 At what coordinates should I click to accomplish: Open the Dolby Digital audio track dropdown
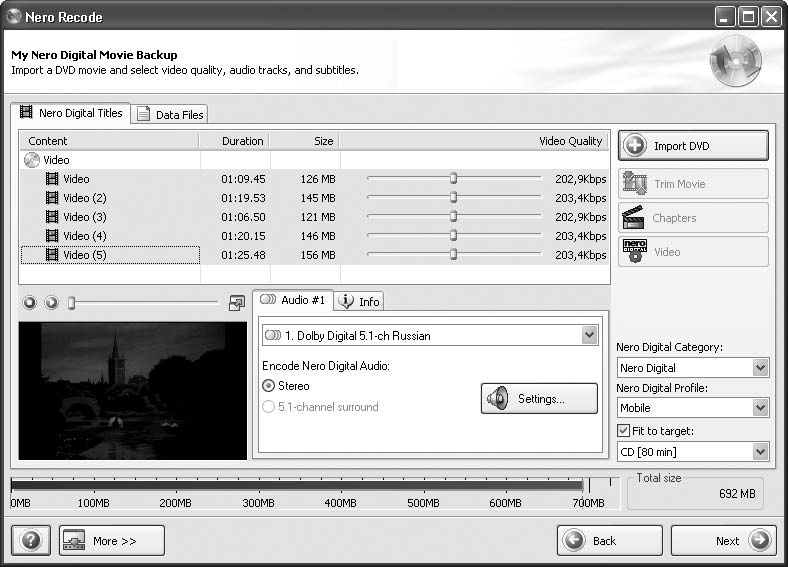point(589,336)
